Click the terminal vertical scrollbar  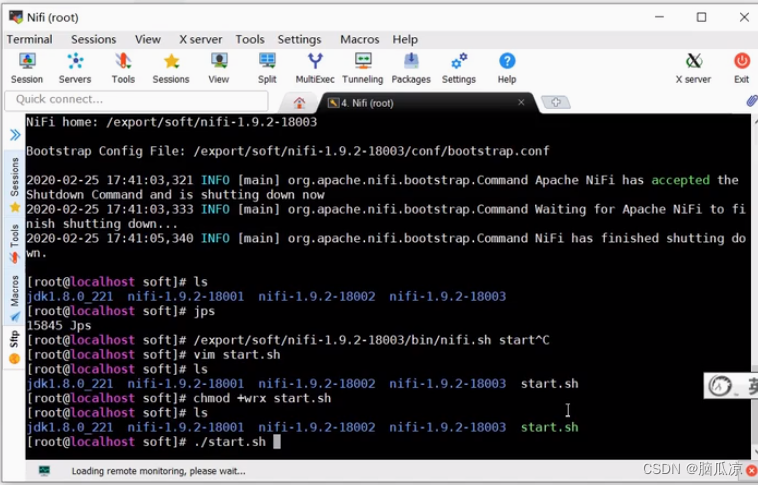click(x=755, y=285)
